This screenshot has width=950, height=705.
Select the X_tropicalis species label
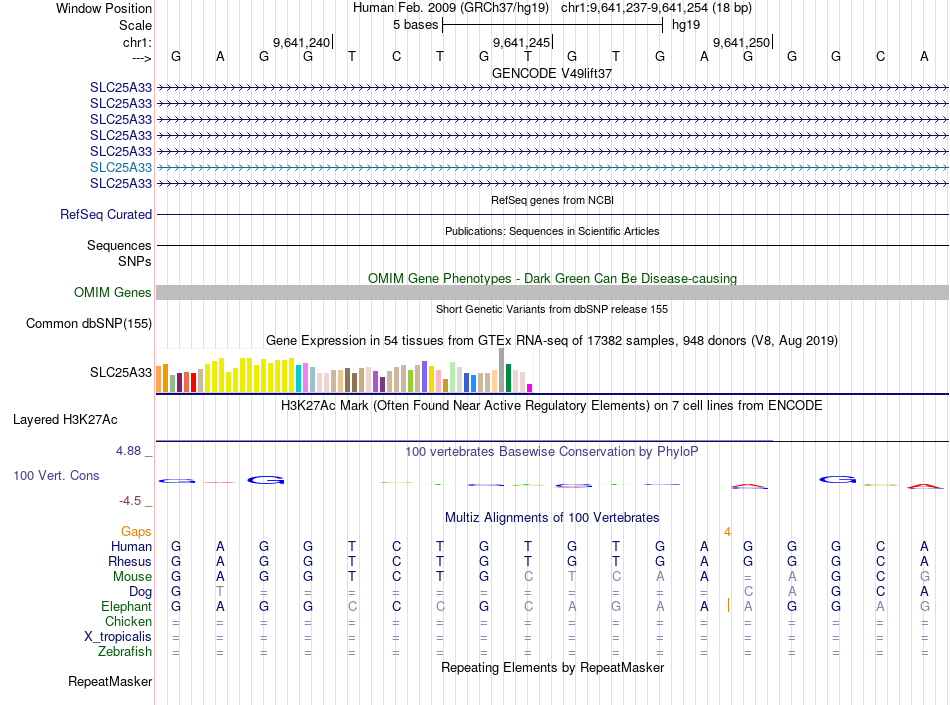[x=118, y=637]
